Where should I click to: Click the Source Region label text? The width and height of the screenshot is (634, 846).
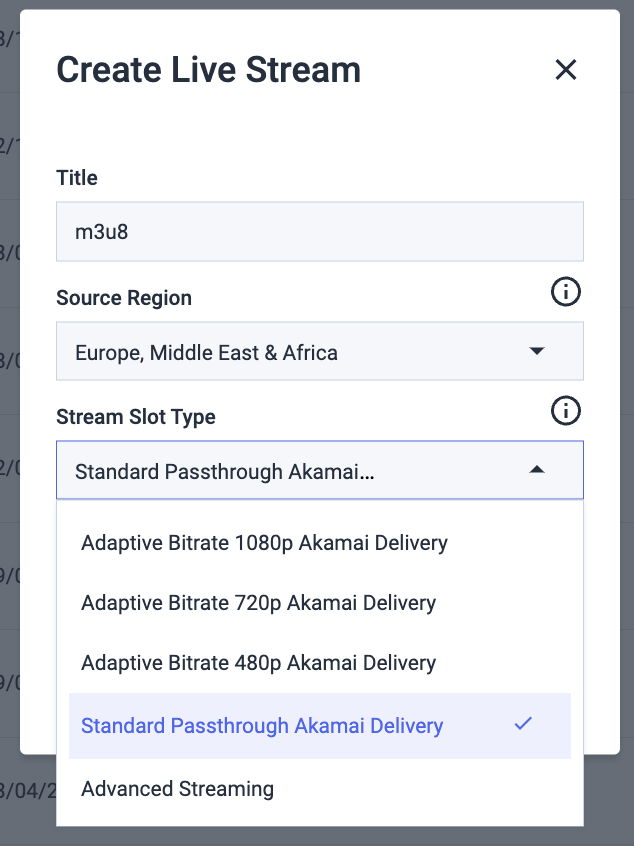coord(124,298)
